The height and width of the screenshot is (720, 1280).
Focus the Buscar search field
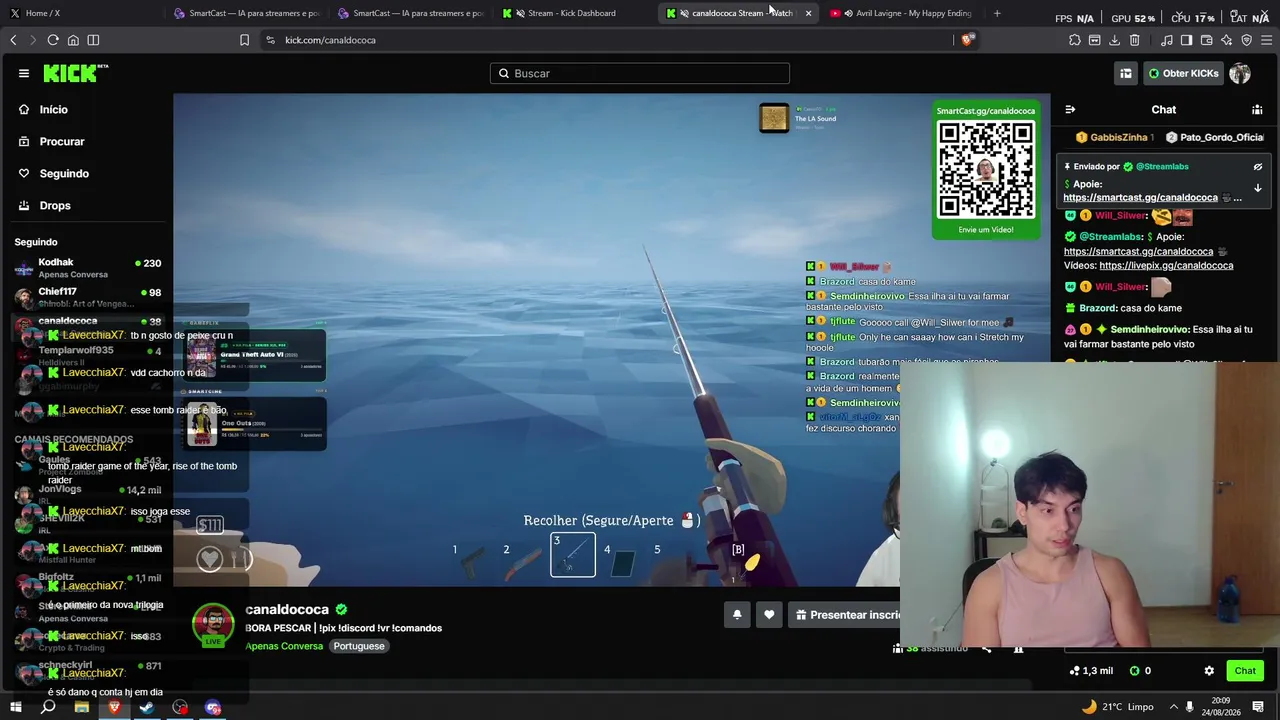(x=640, y=73)
